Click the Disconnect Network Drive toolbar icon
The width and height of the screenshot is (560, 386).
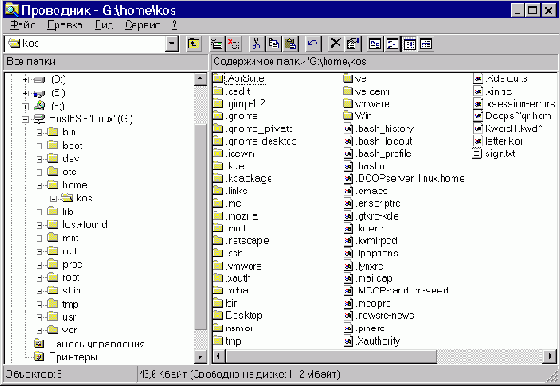[234, 44]
